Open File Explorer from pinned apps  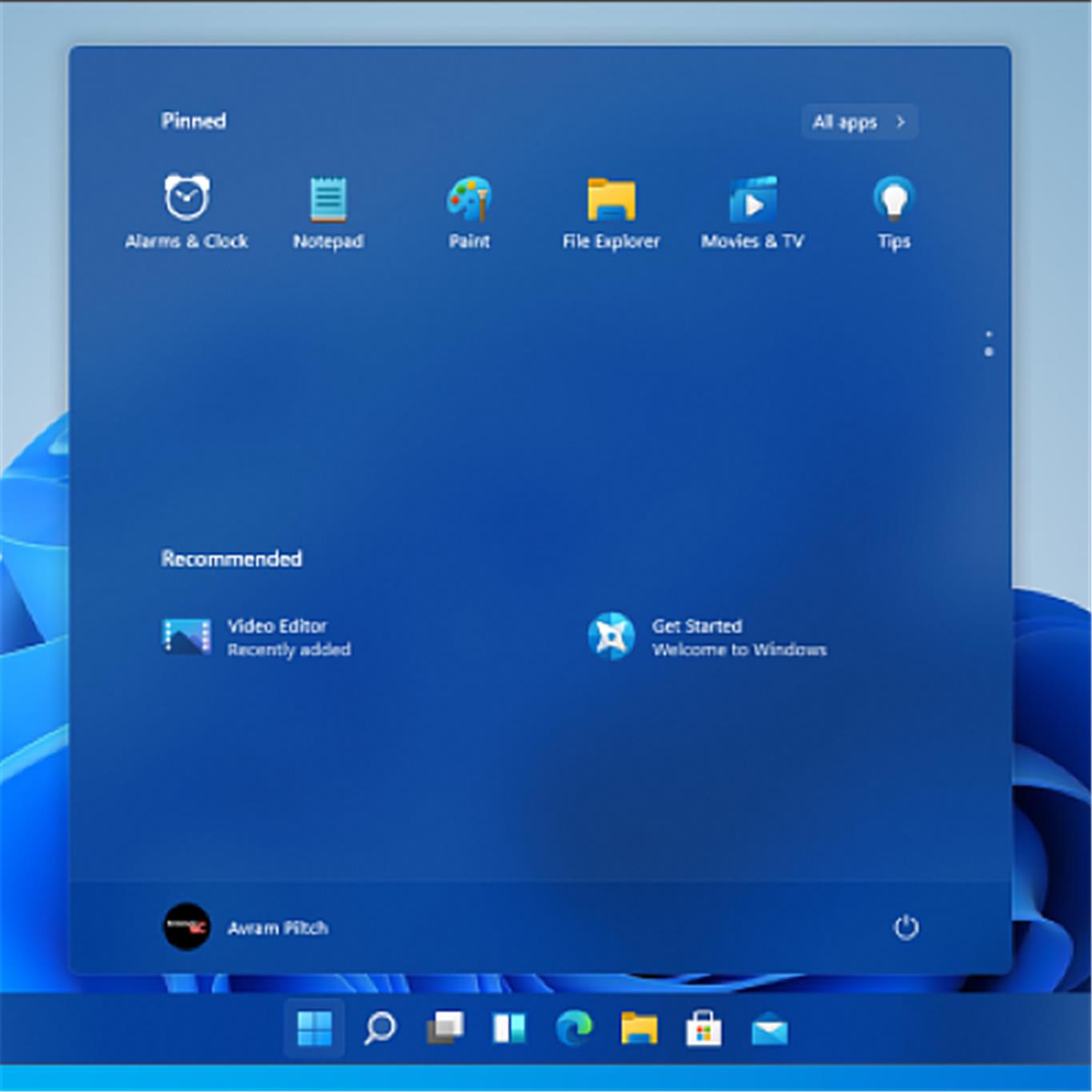(611, 210)
